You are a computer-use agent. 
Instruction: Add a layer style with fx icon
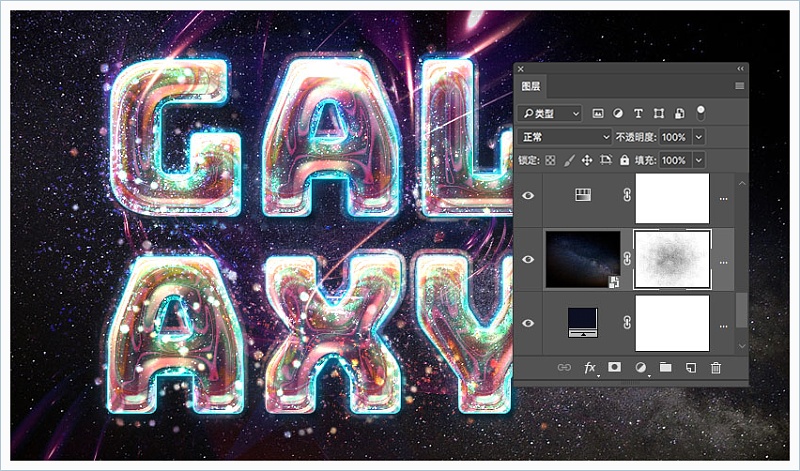click(590, 368)
